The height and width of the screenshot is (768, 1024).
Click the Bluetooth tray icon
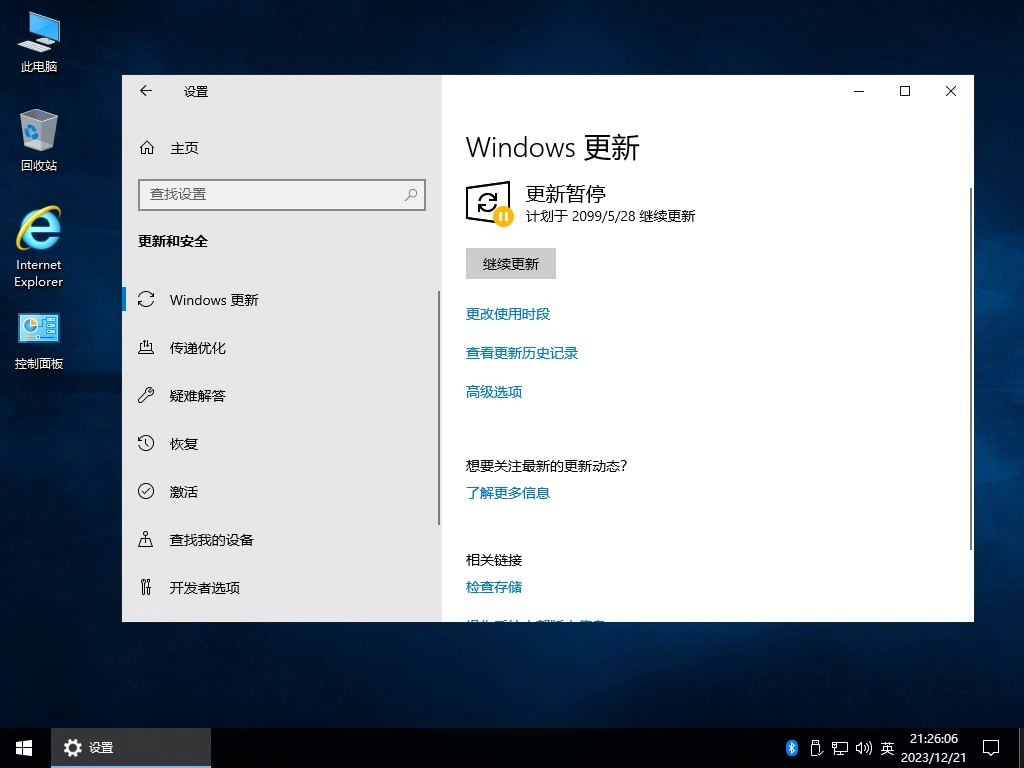[791, 747]
